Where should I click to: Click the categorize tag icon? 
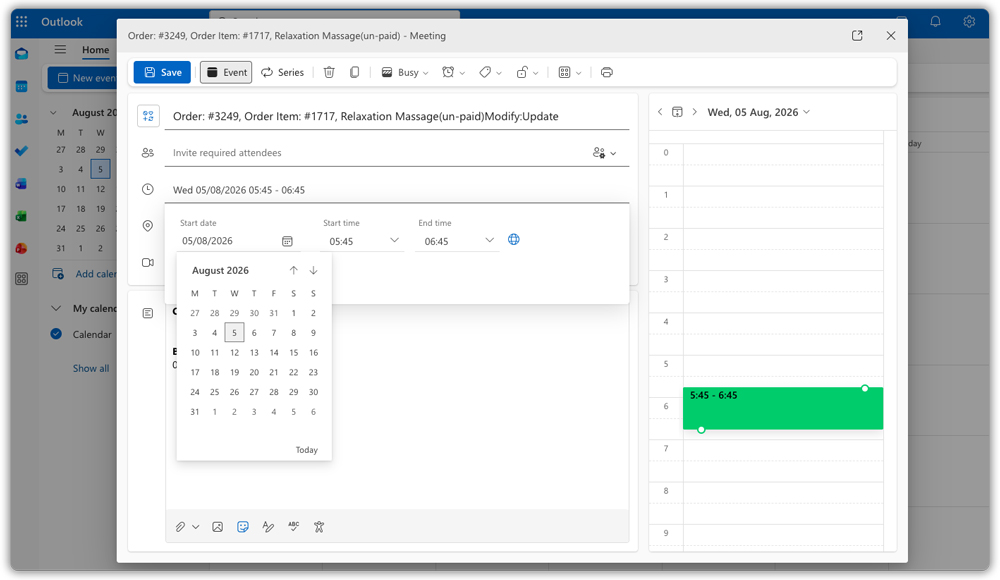485,72
